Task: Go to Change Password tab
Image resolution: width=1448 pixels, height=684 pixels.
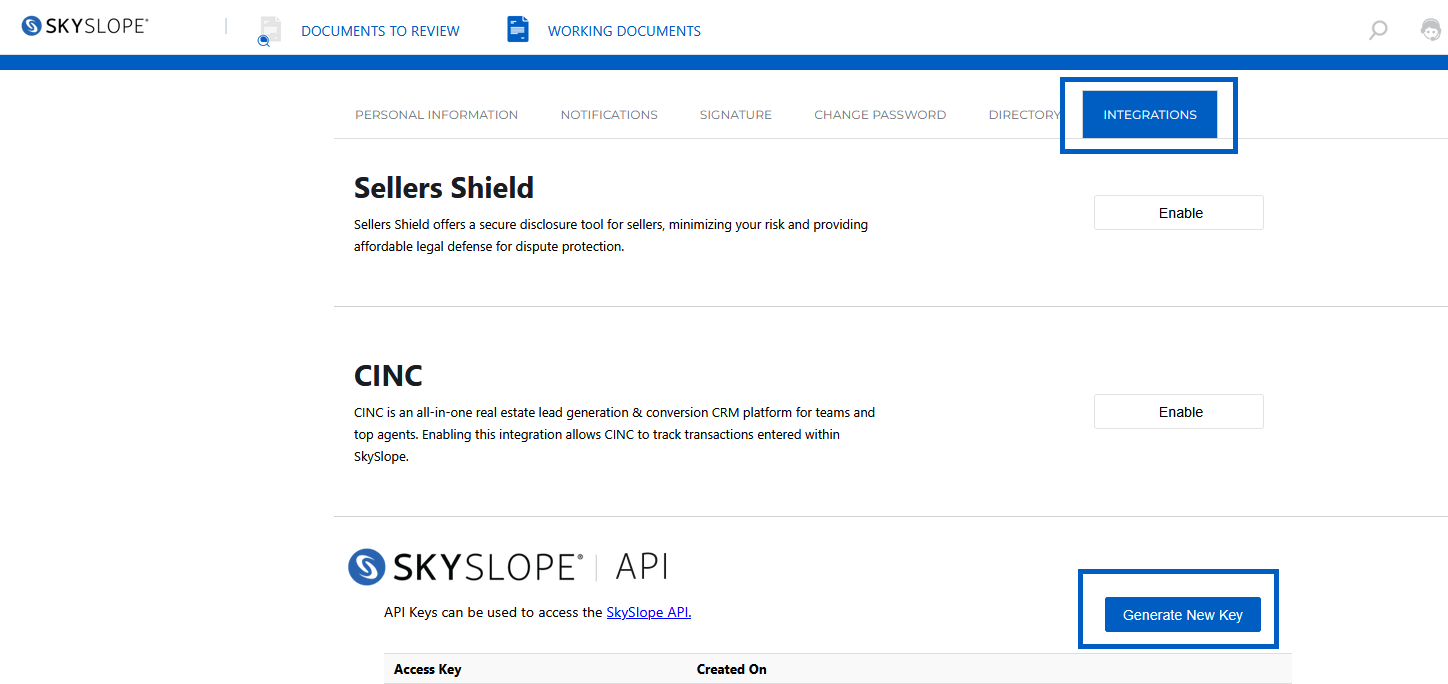Action: coord(880,115)
